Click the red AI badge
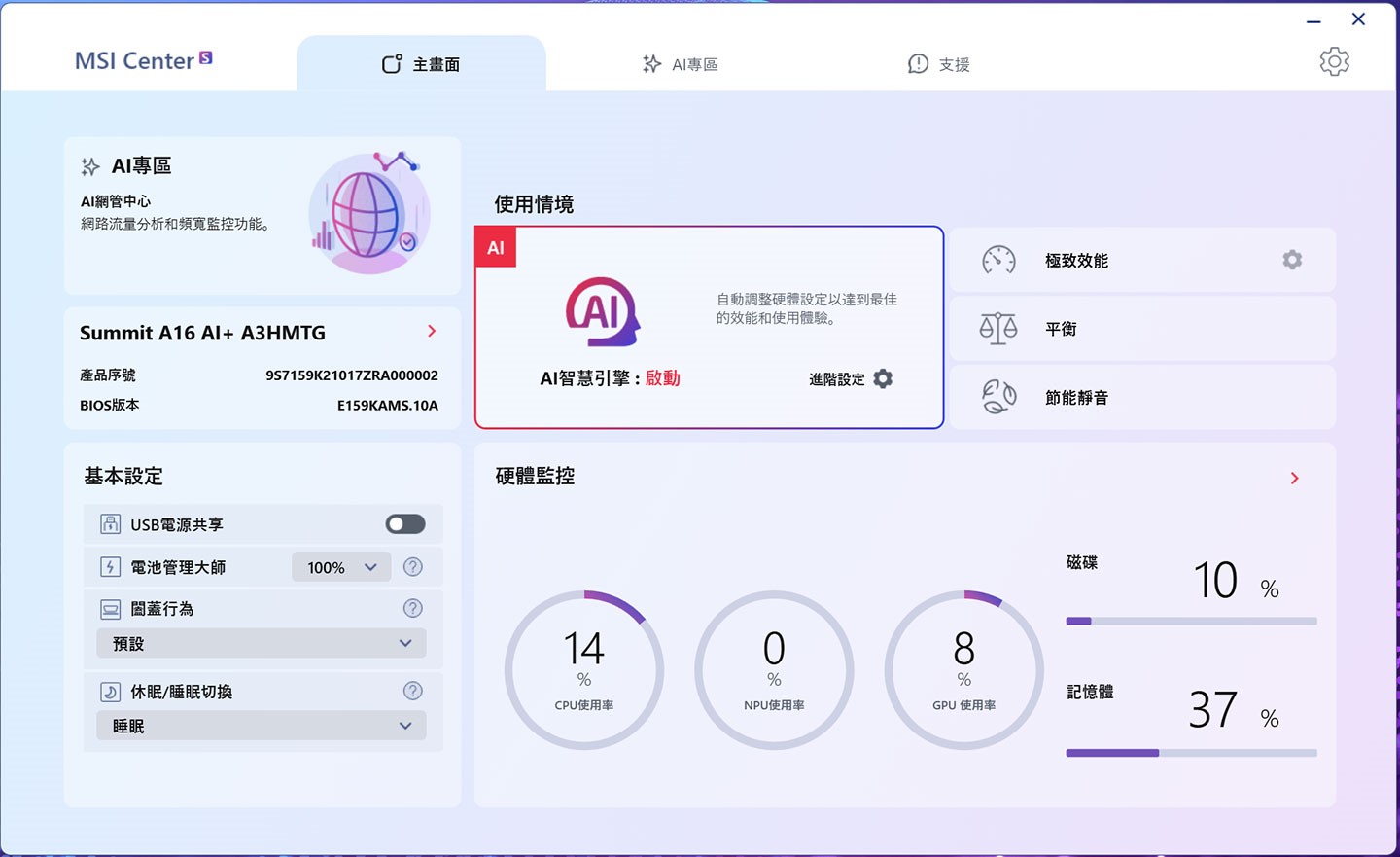The image size is (1400, 857). pyautogui.click(x=496, y=247)
